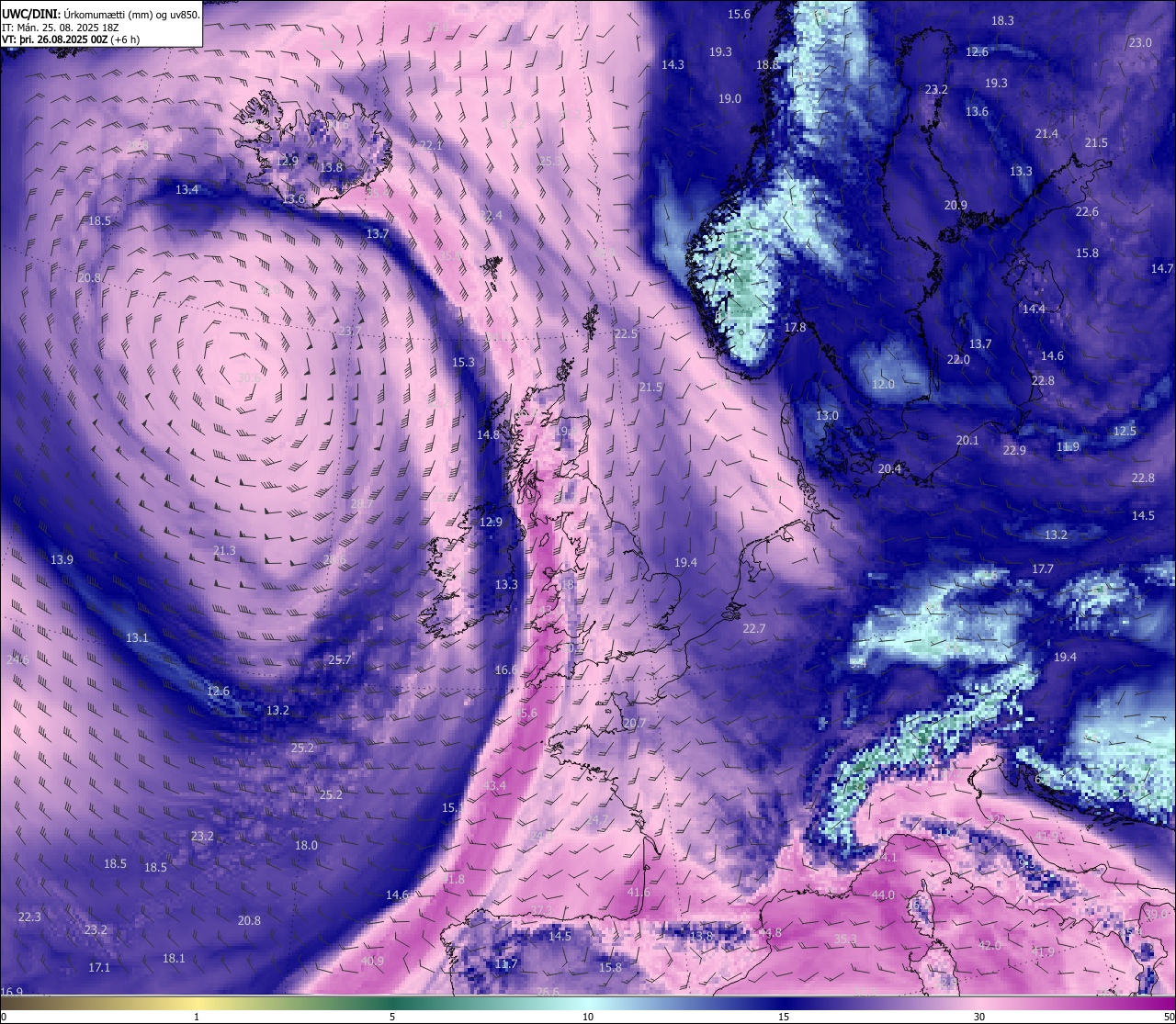Click the map value 22.1
Image resolution: width=1176 pixels, height=1024 pixels.
(x=431, y=145)
